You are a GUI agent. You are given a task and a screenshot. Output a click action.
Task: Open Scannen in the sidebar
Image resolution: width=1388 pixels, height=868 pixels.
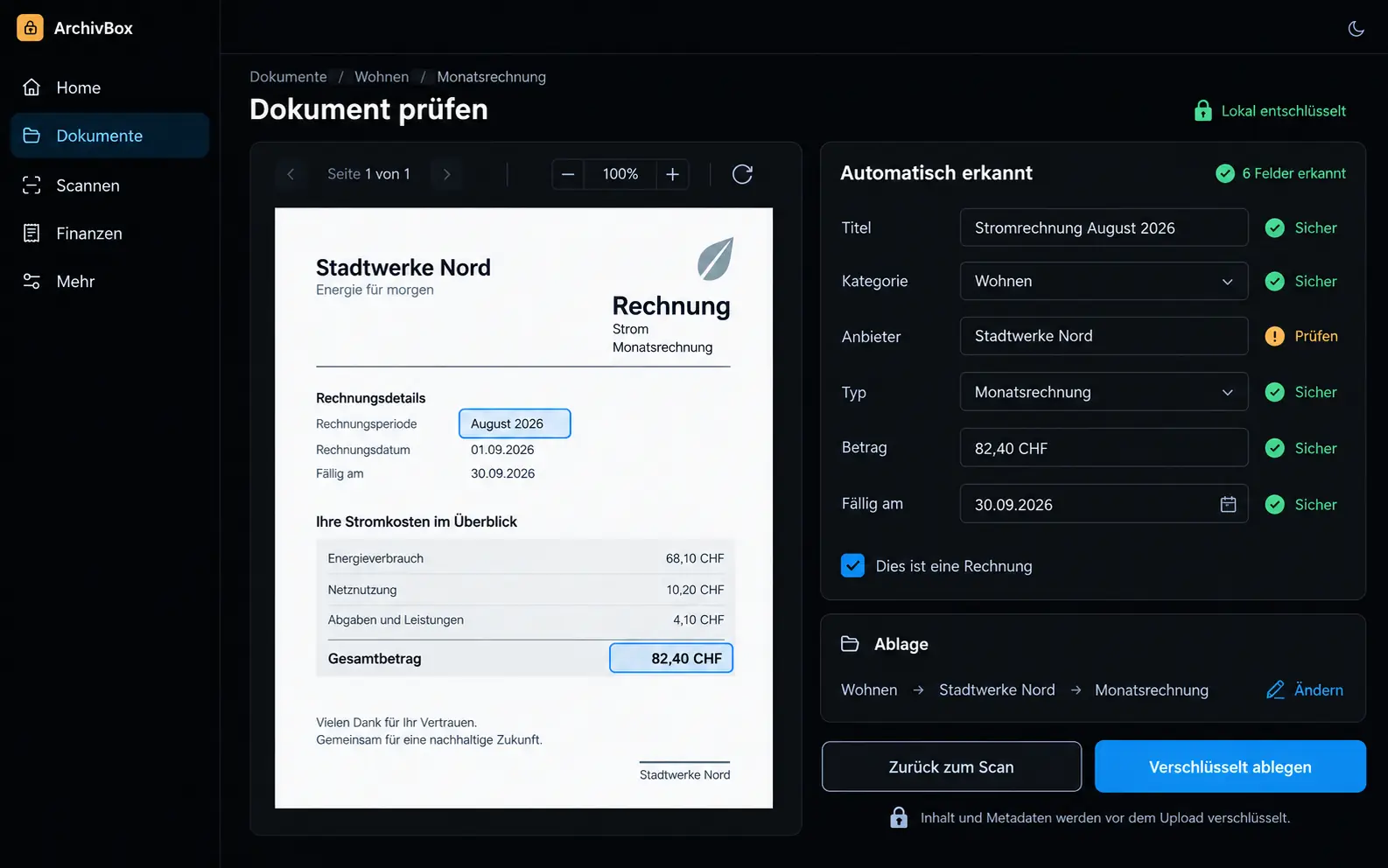coord(109,185)
